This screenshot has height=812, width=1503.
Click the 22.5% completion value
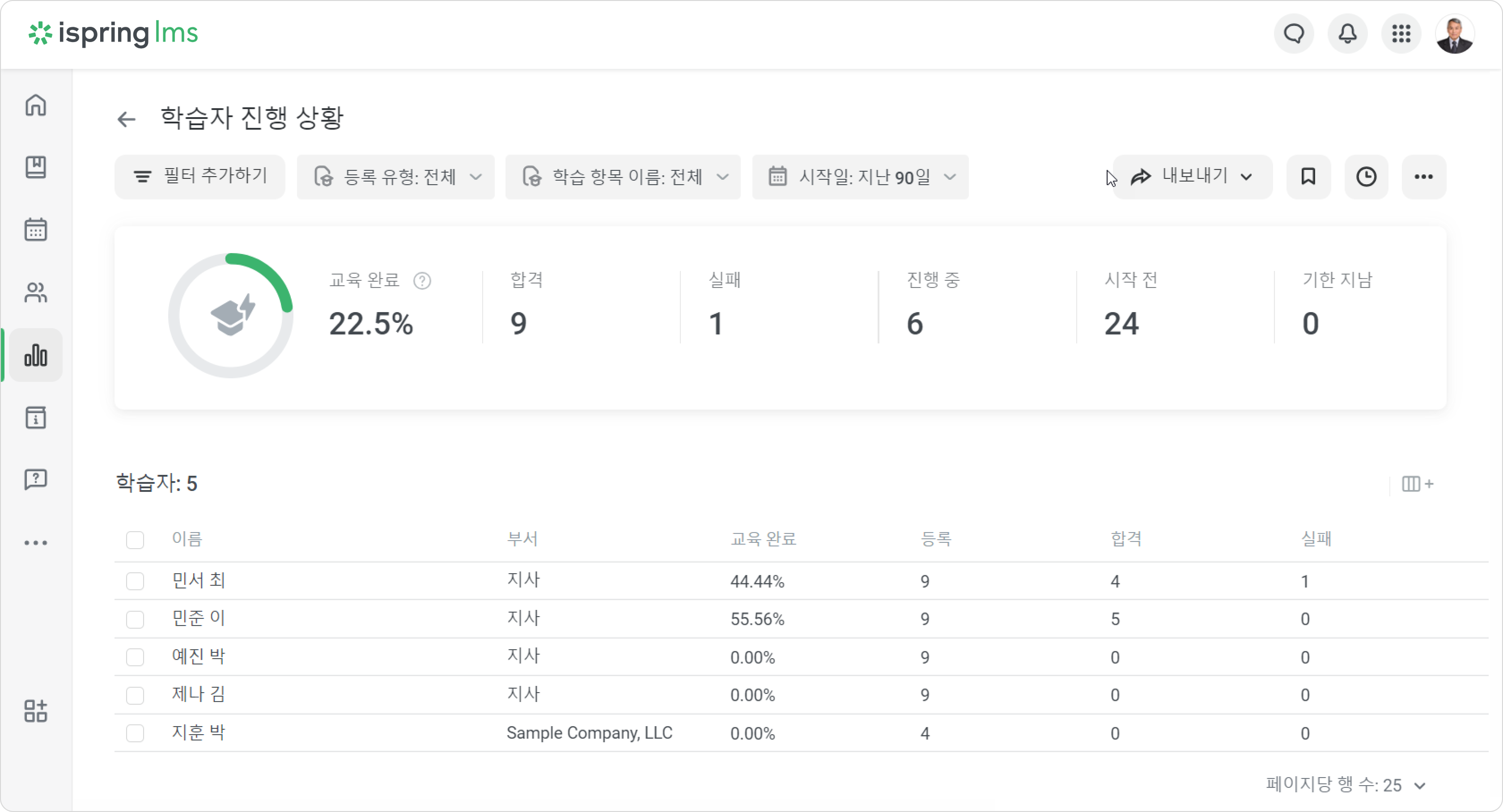pyautogui.click(x=371, y=324)
